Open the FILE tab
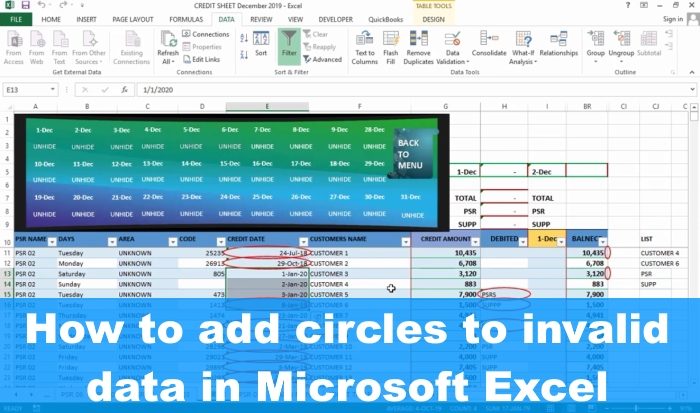This screenshot has height=413, width=700. click(x=16, y=19)
